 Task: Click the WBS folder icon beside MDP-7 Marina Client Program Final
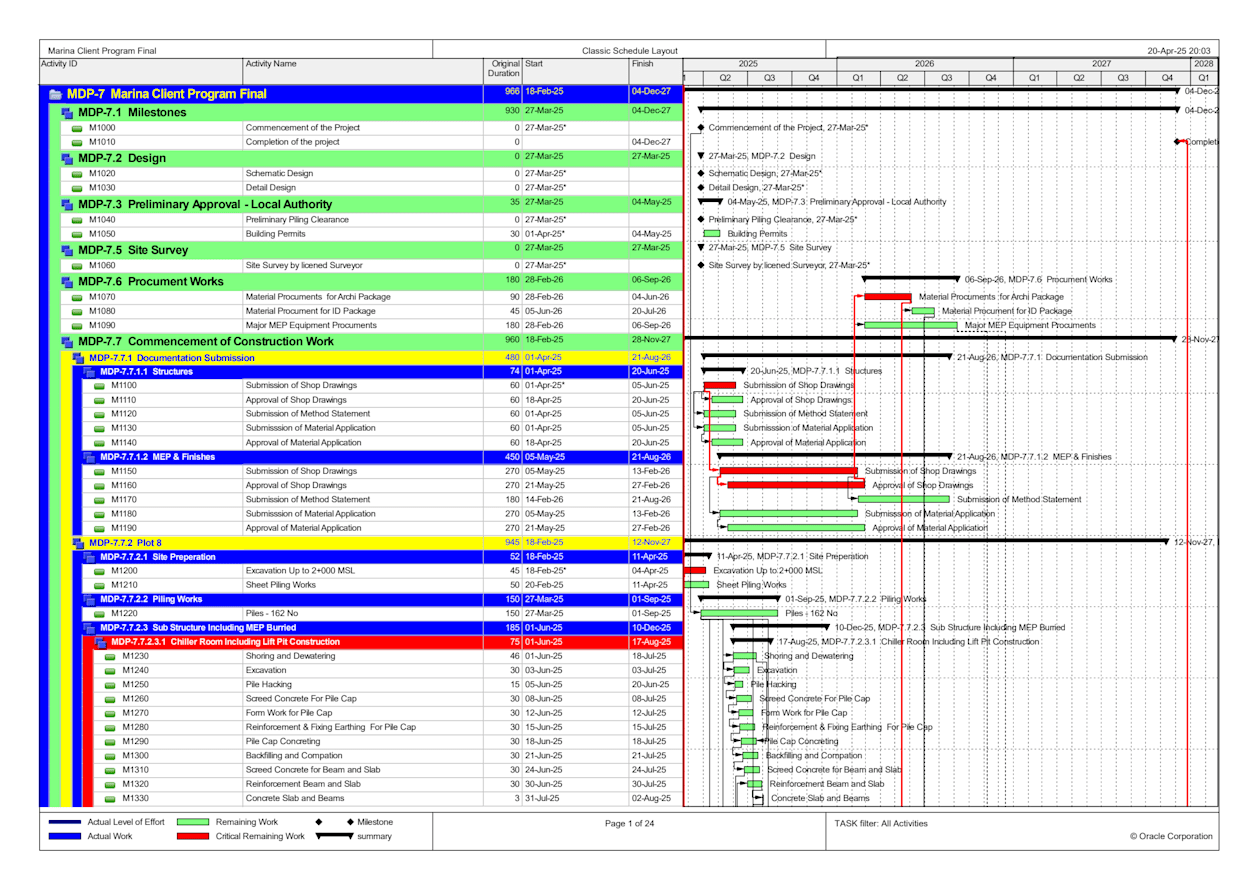pyautogui.click(x=55, y=93)
